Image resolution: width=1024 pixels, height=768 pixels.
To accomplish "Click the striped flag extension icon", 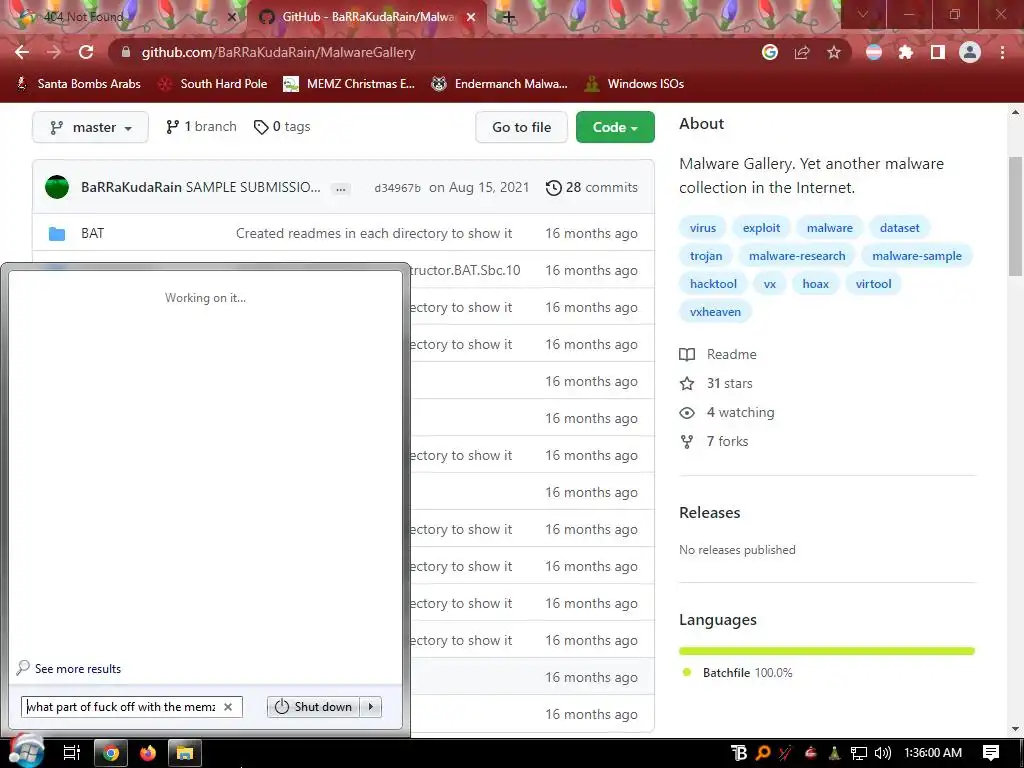I will 874,52.
